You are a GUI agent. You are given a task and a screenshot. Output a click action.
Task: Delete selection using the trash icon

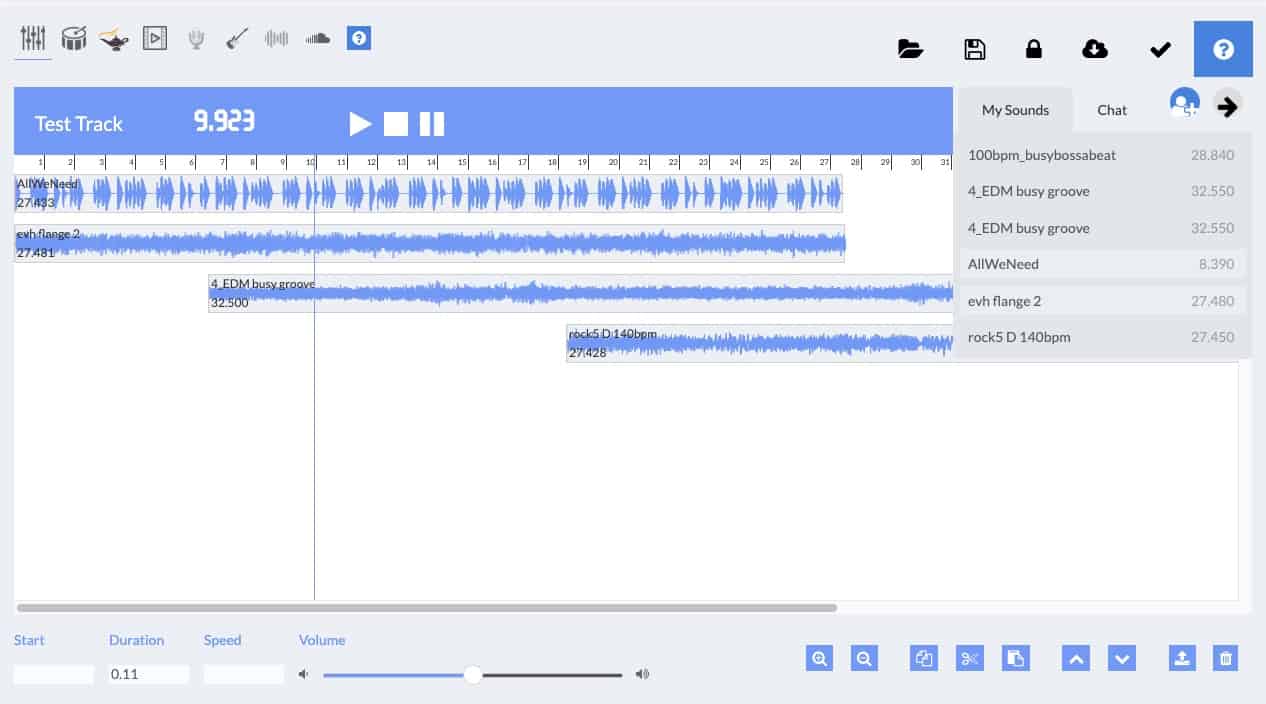coord(1226,658)
